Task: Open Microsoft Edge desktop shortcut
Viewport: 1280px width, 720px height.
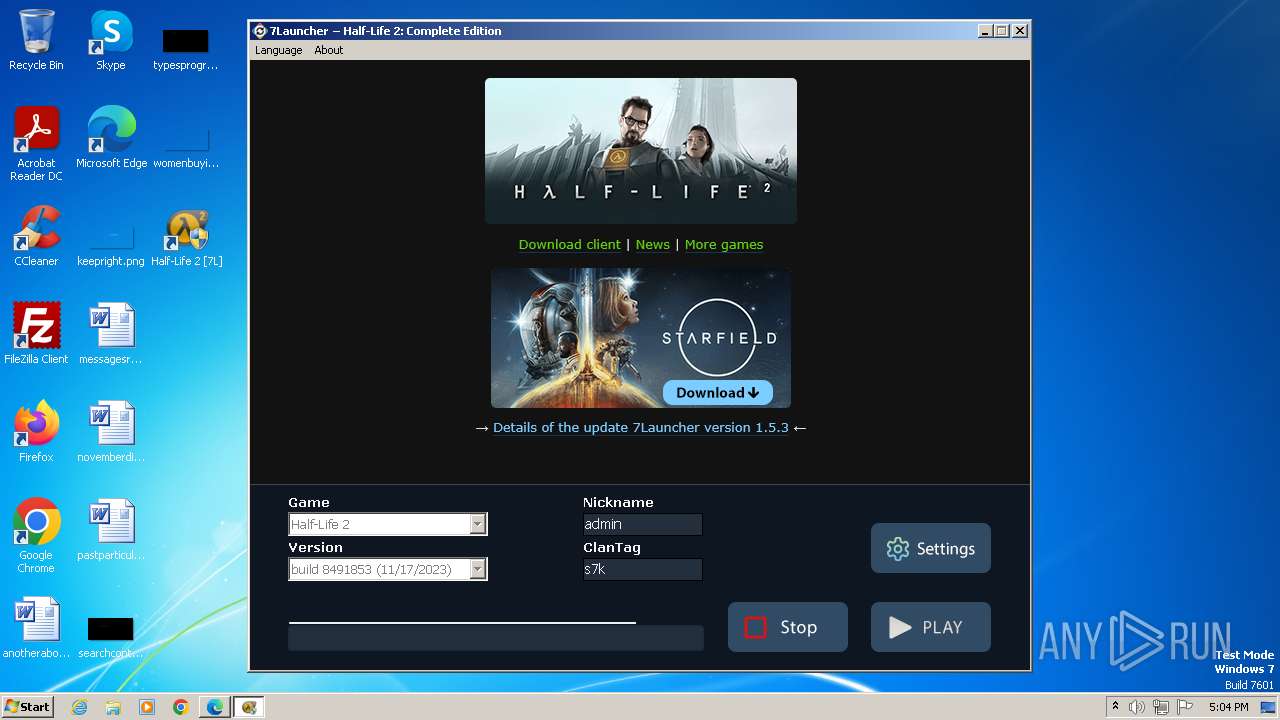Action: pyautogui.click(x=111, y=138)
